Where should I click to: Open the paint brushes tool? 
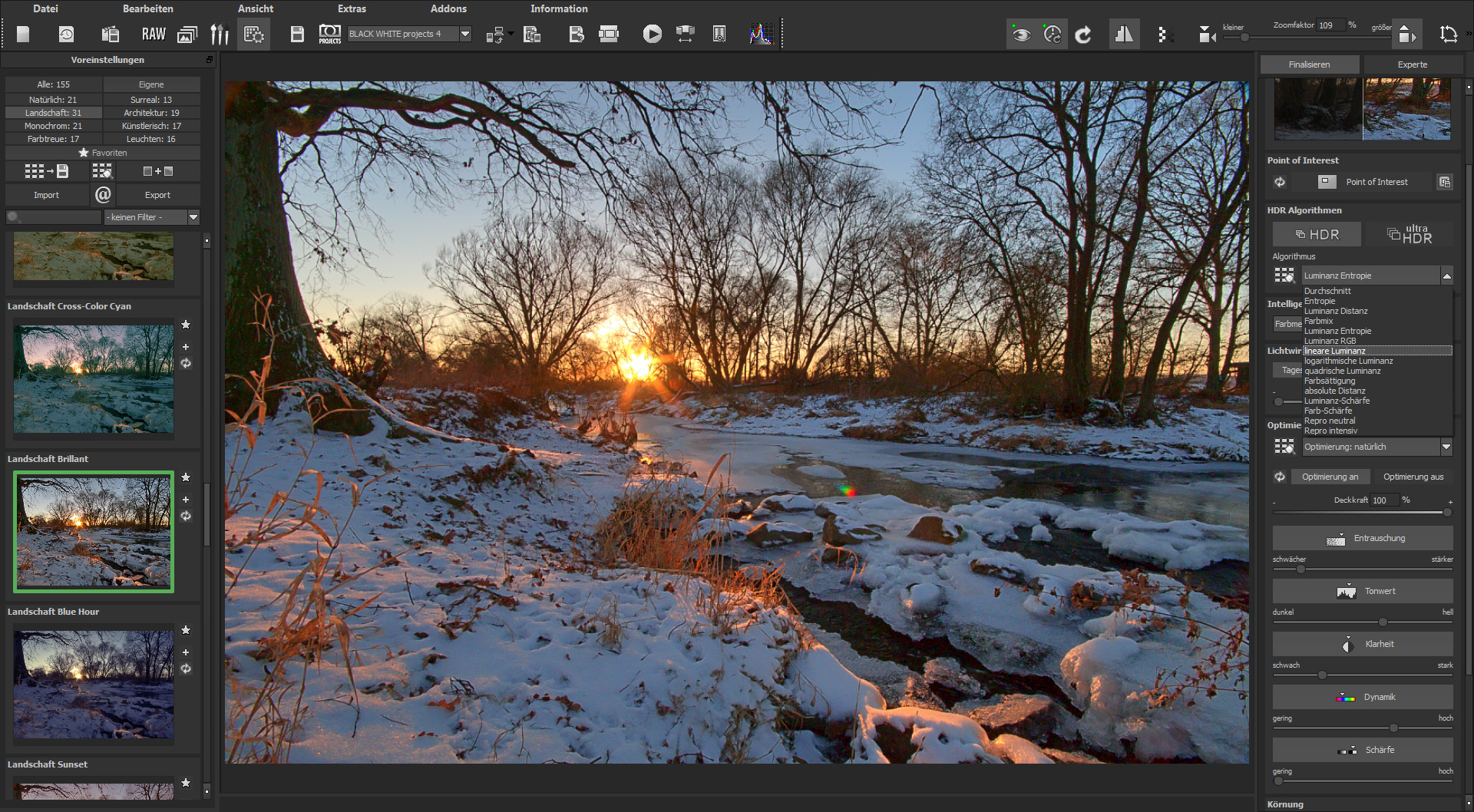[220, 35]
